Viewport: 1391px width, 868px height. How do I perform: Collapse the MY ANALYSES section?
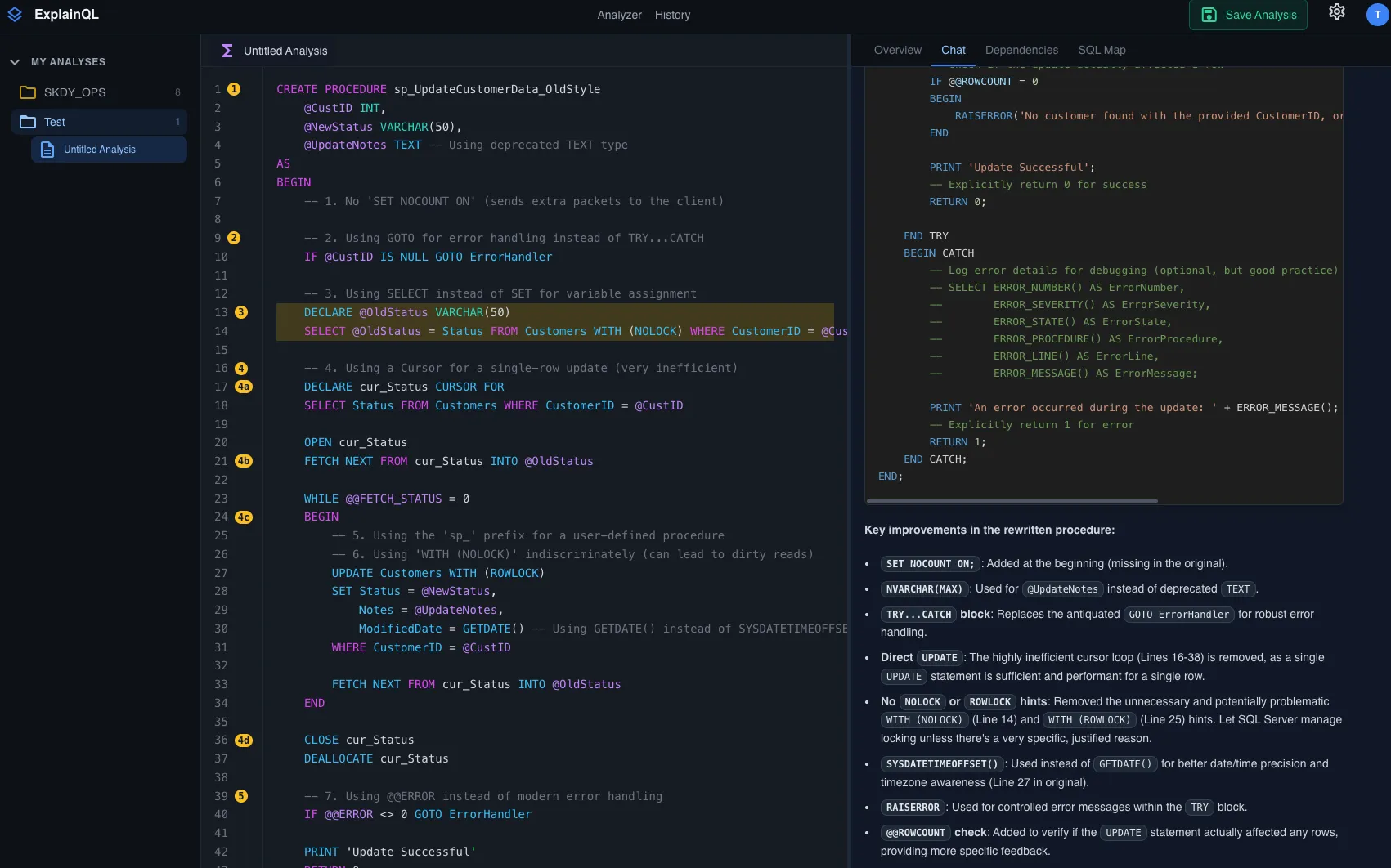pos(14,61)
